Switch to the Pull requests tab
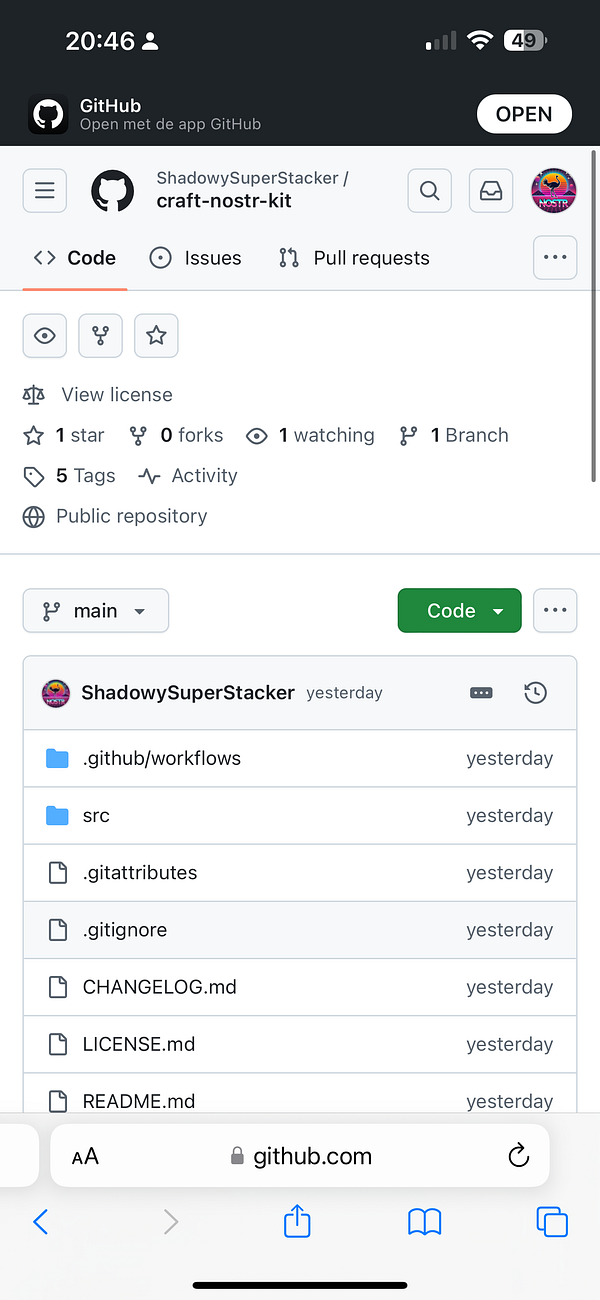Screen dimensions: 600x1300 pyautogui.click(x=354, y=258)
